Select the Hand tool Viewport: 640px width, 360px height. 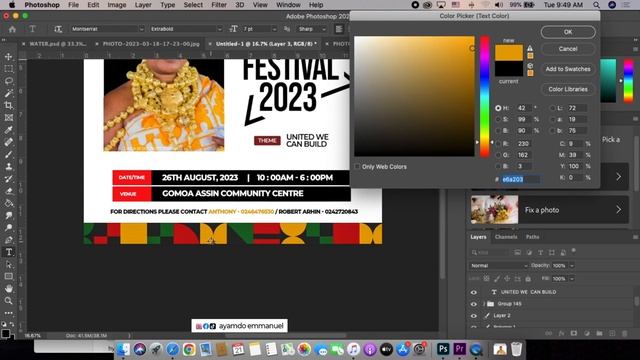[8, 289]
